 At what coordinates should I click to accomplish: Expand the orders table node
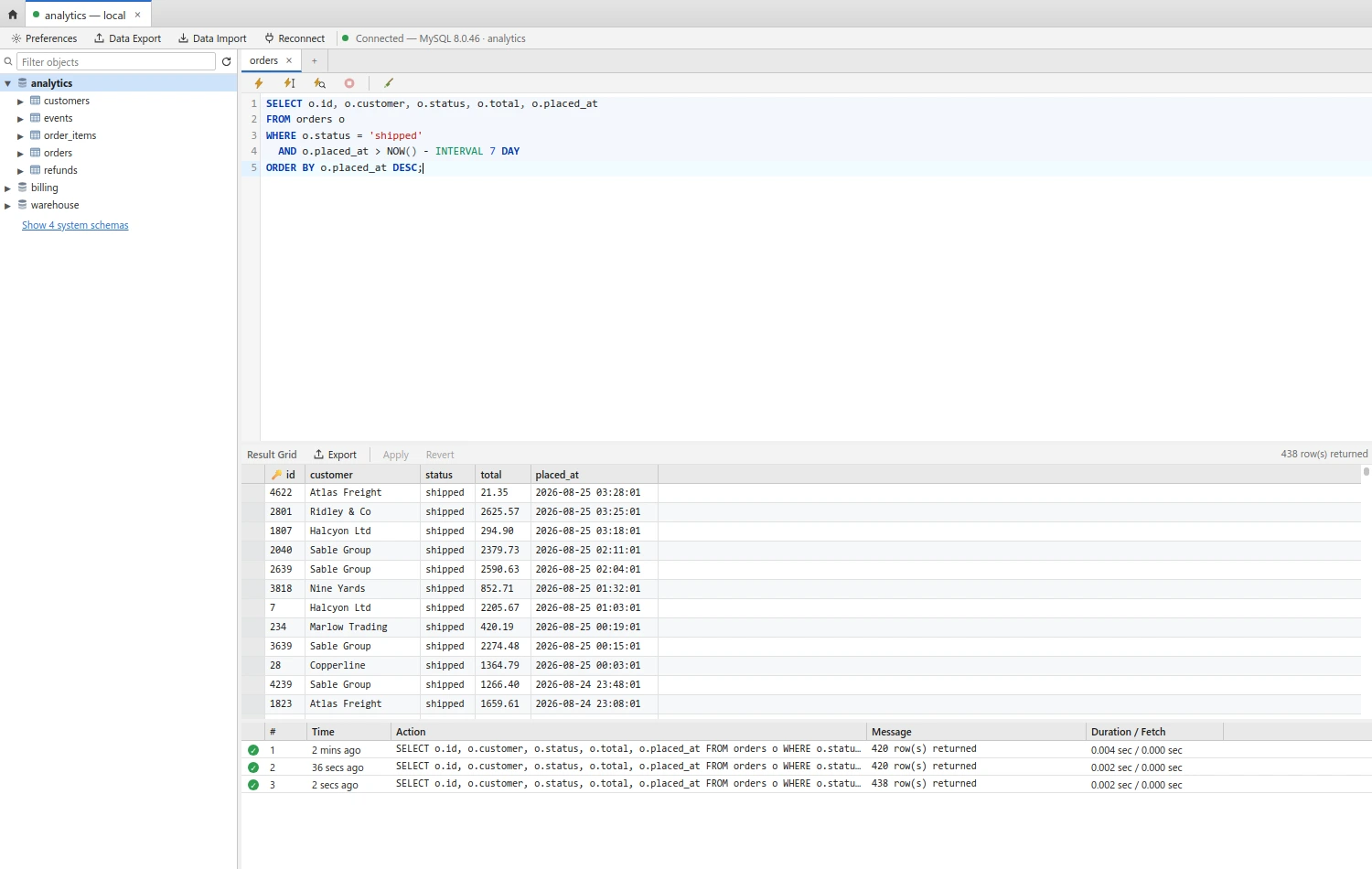pyautogui.click(x=20, y=154)
